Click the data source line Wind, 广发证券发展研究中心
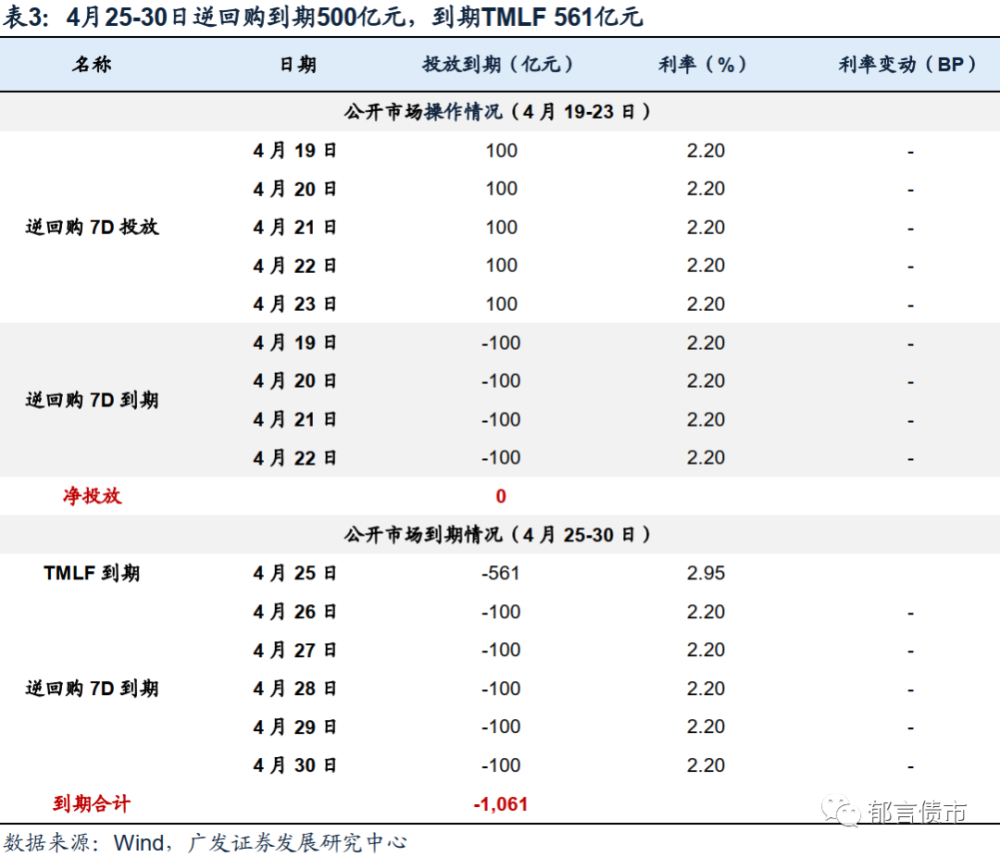Screen dimensions: 1000x857 [204, 842]
